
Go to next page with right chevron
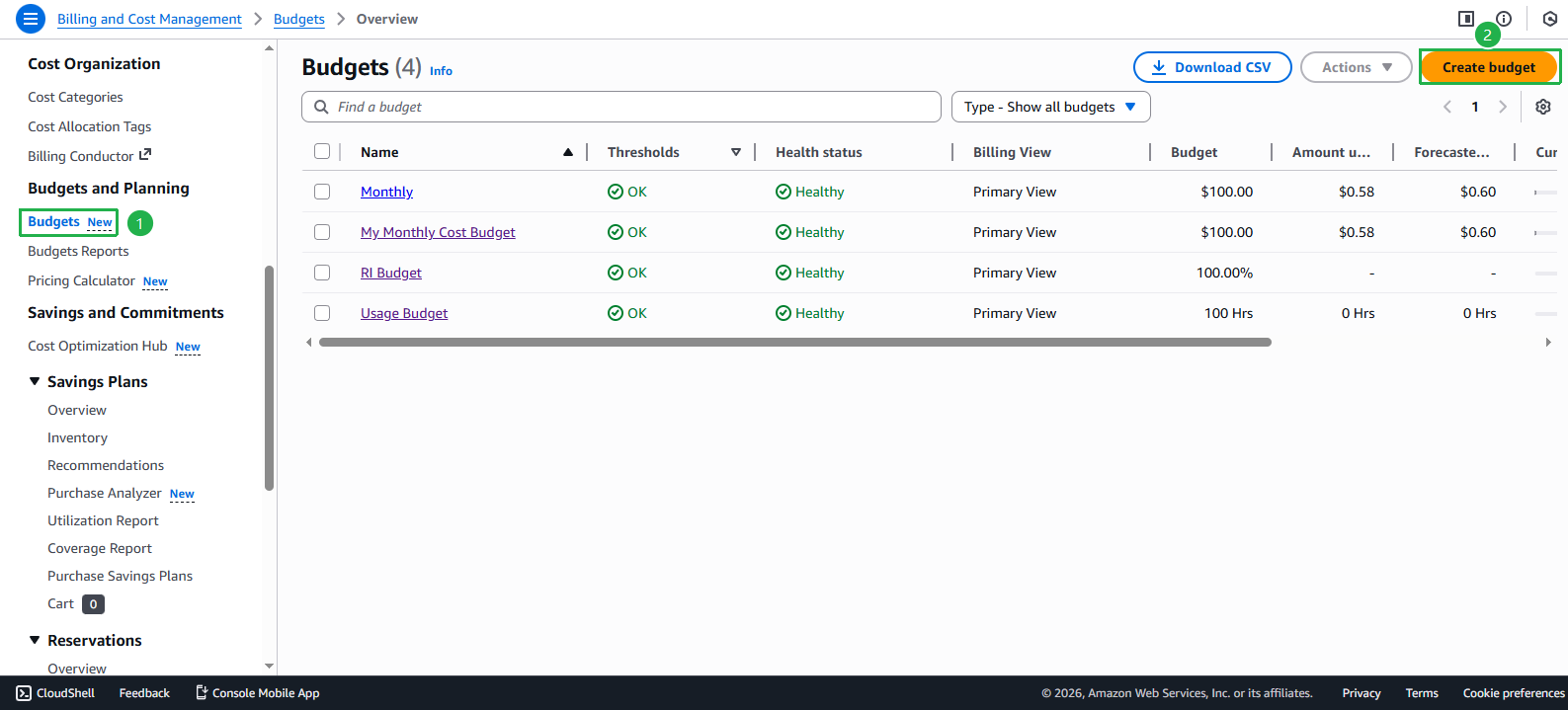pyautogui.click(x=1503, y=107)
